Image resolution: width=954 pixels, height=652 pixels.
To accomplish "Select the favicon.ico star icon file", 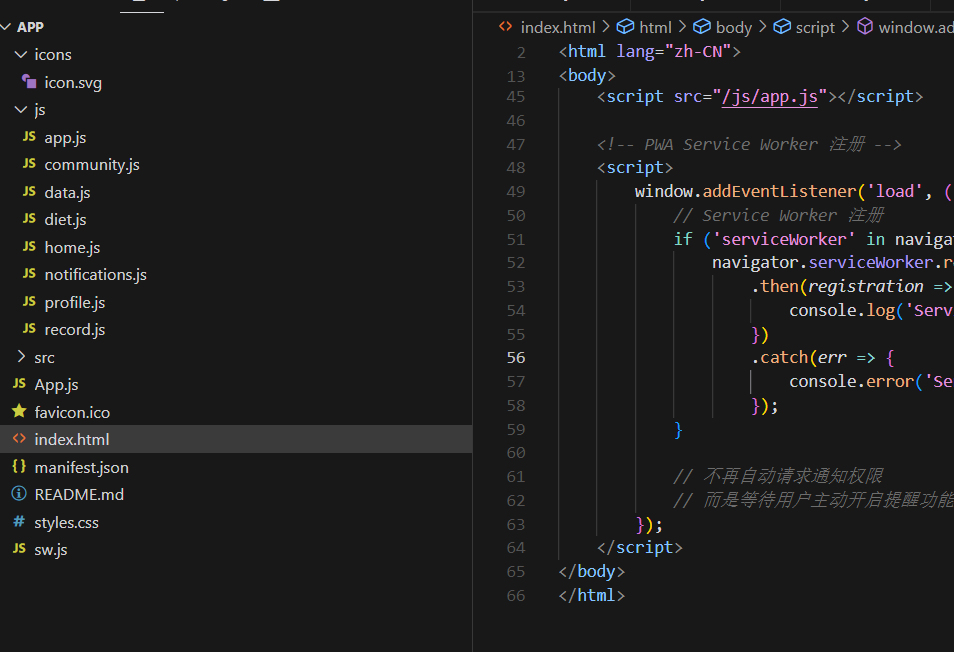I will pyautogui.click(x=72, y=412).
